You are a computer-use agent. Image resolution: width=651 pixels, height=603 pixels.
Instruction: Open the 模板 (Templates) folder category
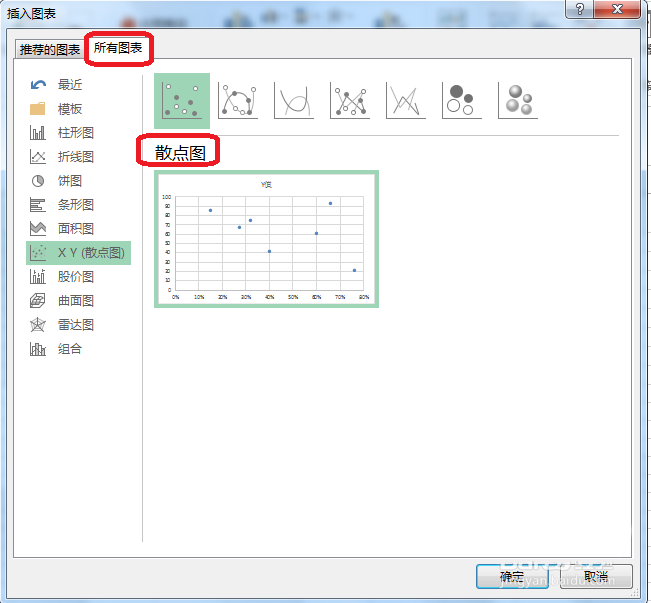69,109
